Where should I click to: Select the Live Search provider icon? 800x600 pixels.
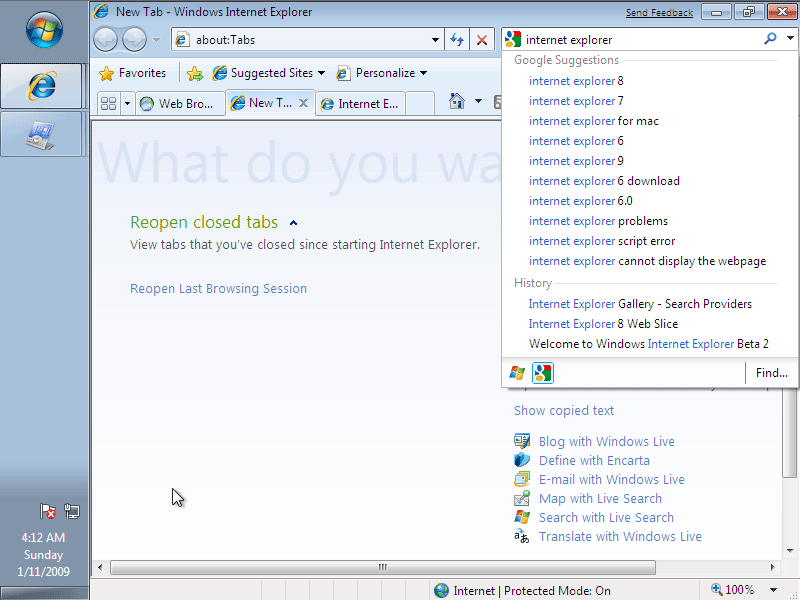pos(517,373)
